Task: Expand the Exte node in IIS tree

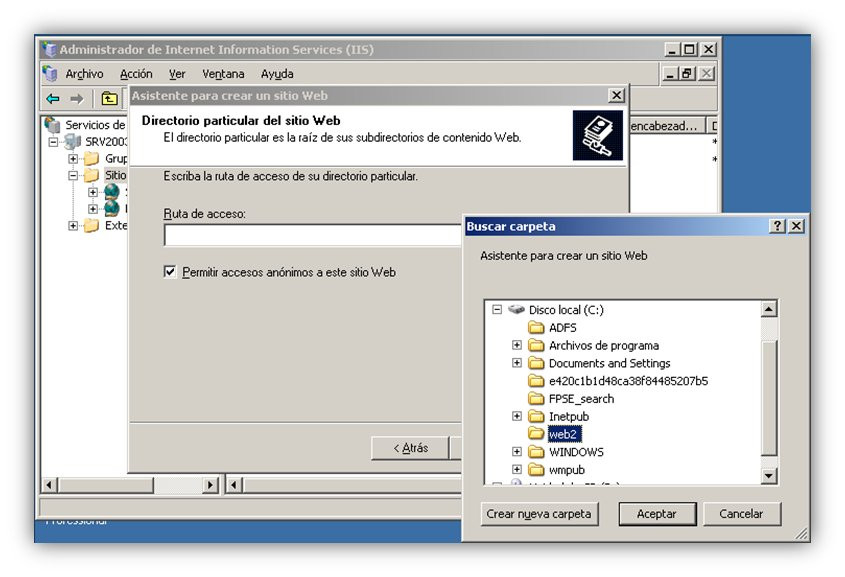Action: [73, 226]
